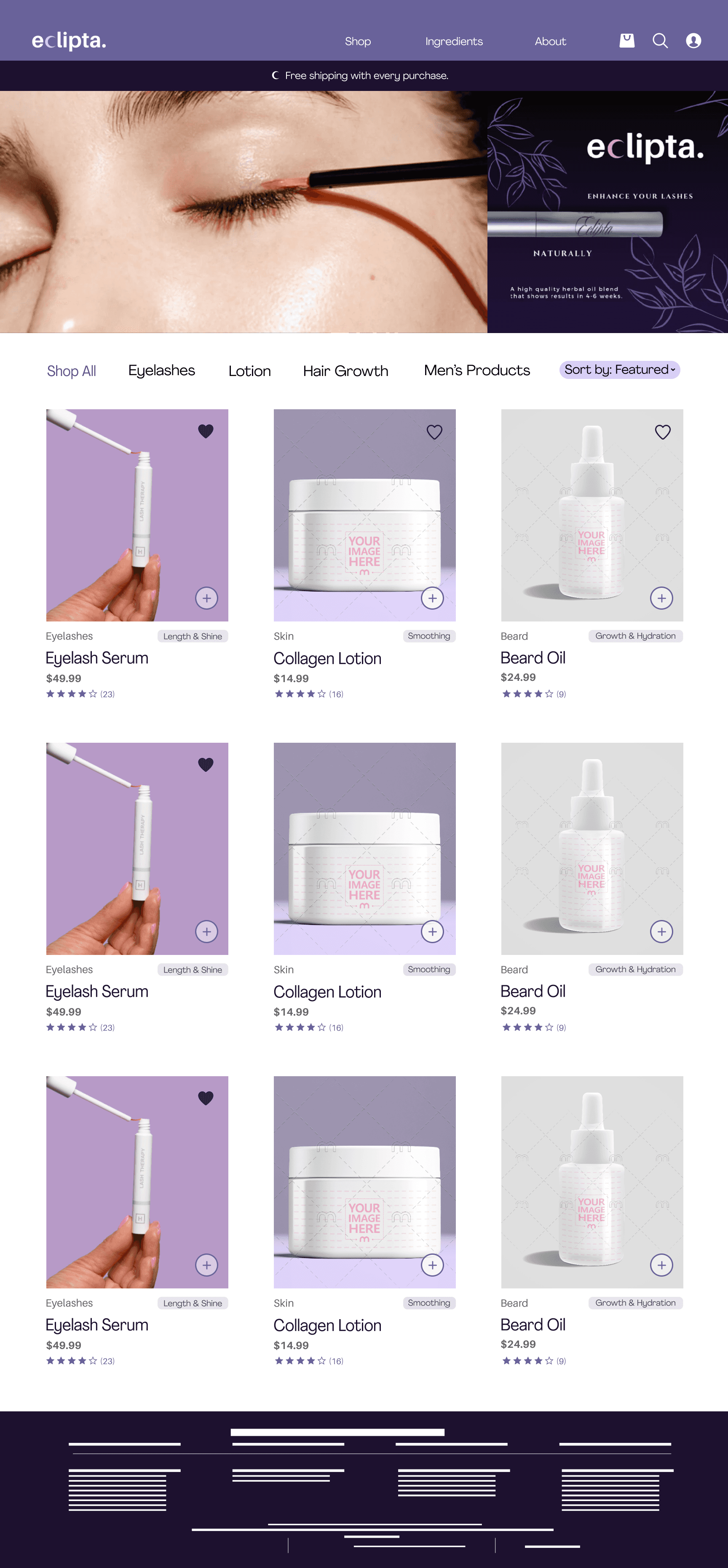
Task: Toggle favorite heart on first-row Collagen Lotion
Action: [x=434, y=432]
